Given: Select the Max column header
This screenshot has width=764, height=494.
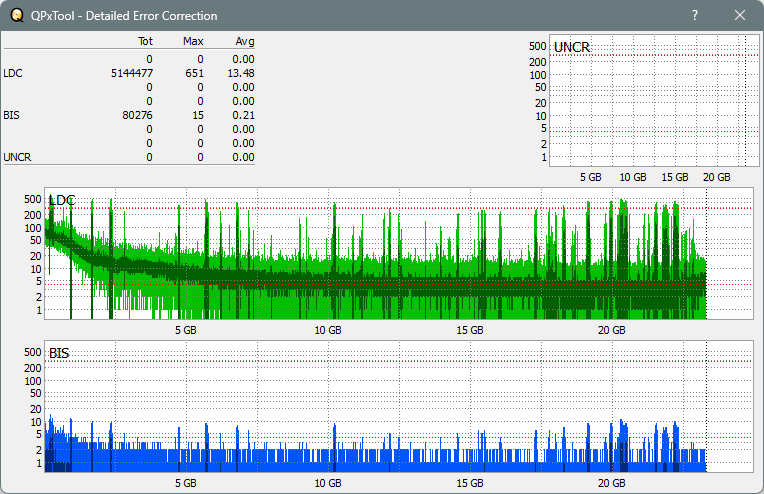Looking at the screenshot, I should (x=193, y=42).
